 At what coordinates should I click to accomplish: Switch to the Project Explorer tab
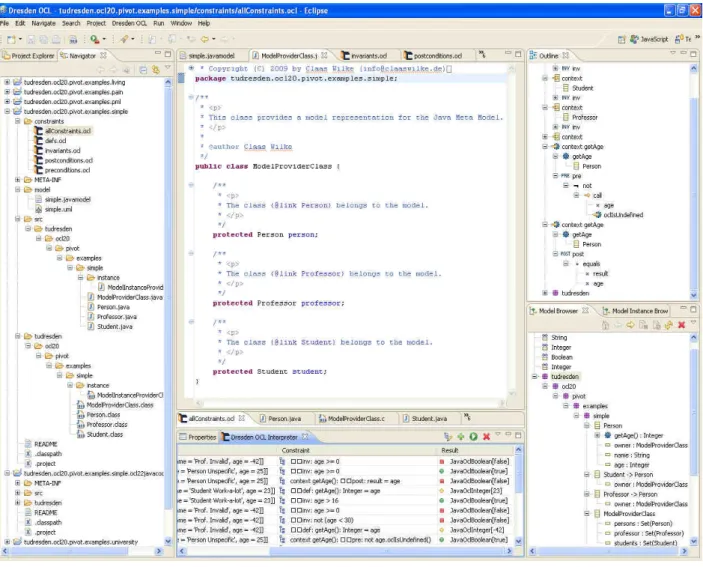pyautogui.click(x=28, y=56)
